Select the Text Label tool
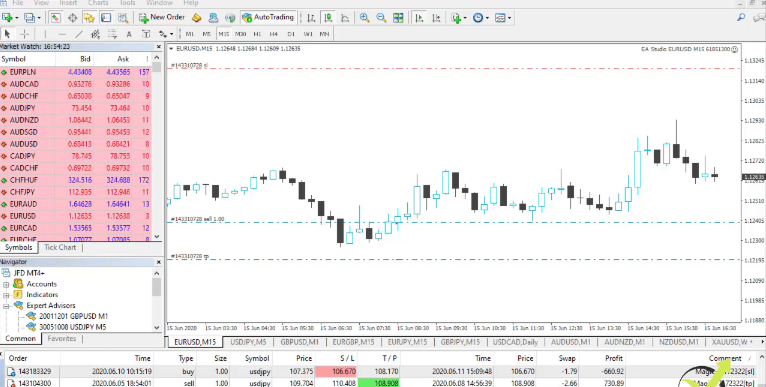766x387 pixels. 146,34
